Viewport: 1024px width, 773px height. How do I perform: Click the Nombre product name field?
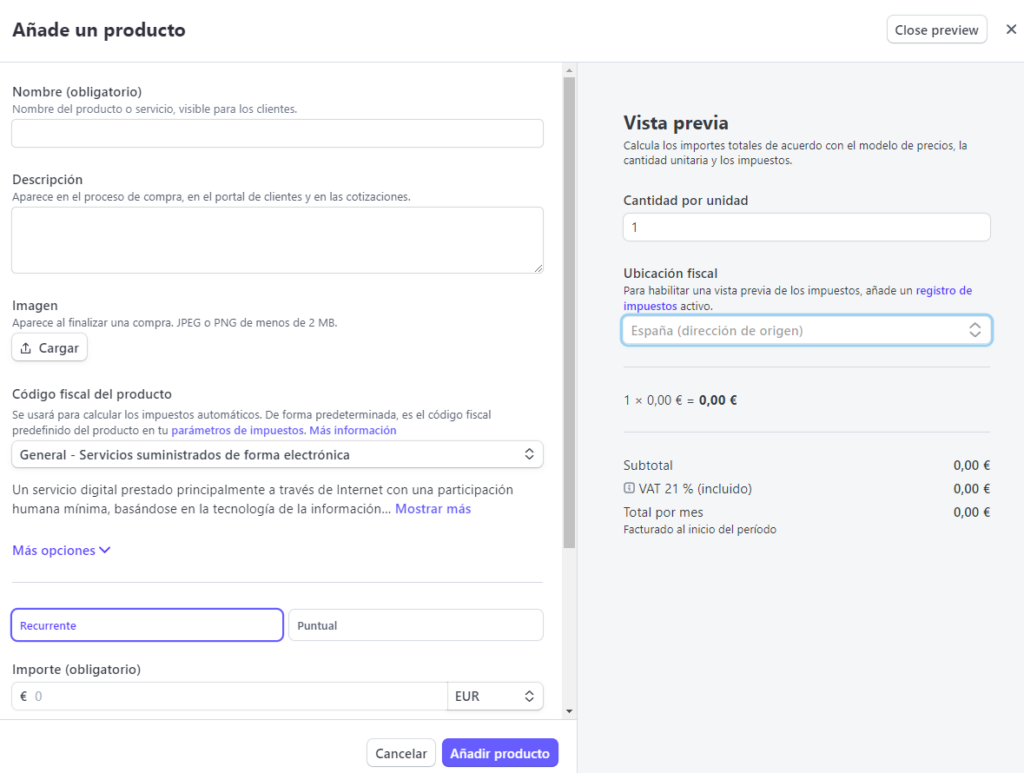coord(277,134)
